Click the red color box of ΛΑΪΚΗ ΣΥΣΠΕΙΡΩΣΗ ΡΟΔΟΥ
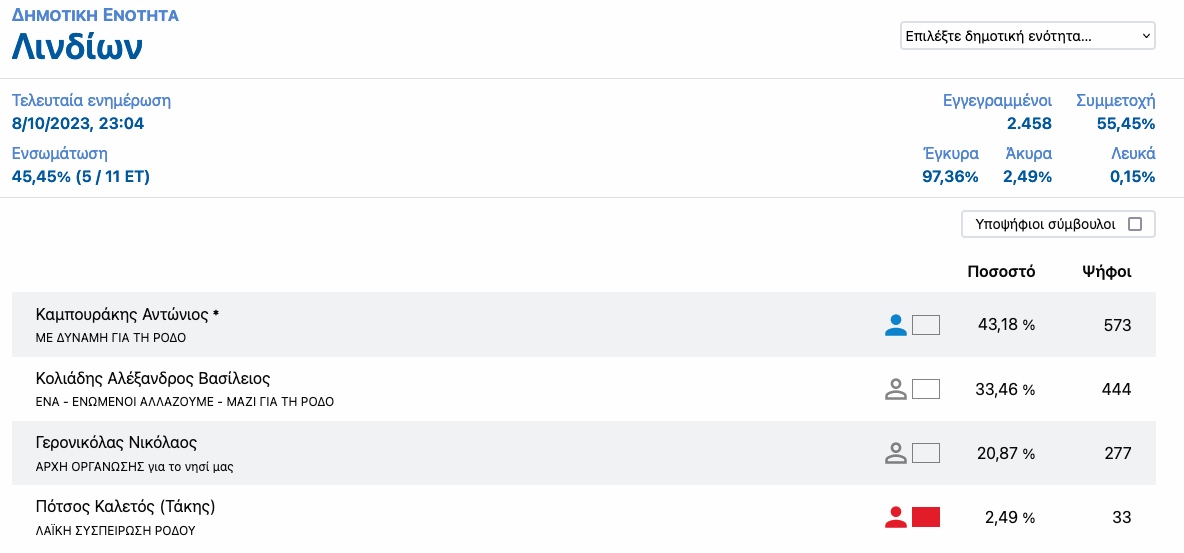The image size is (1184, 553). [926, 517]
